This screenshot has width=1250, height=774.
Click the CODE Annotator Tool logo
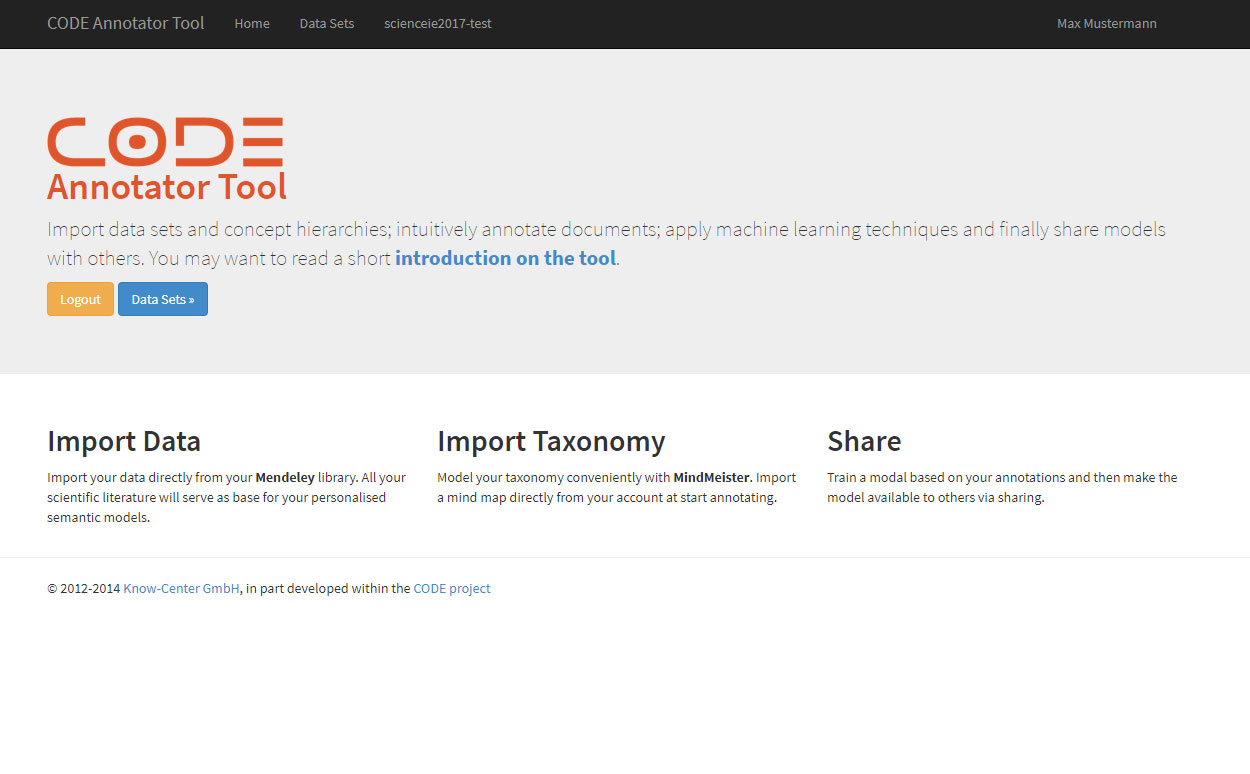167,159
